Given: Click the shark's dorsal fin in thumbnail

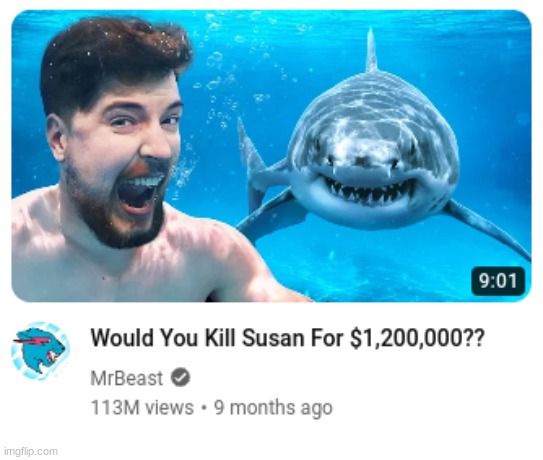Looking at the screenshot, I should point(371,50).
